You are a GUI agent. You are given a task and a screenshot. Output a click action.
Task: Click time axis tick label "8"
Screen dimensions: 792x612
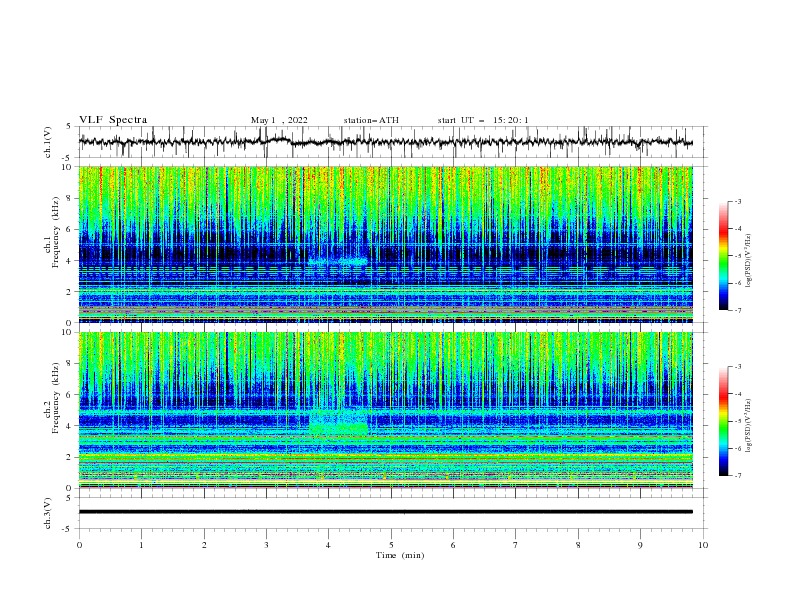578,545
